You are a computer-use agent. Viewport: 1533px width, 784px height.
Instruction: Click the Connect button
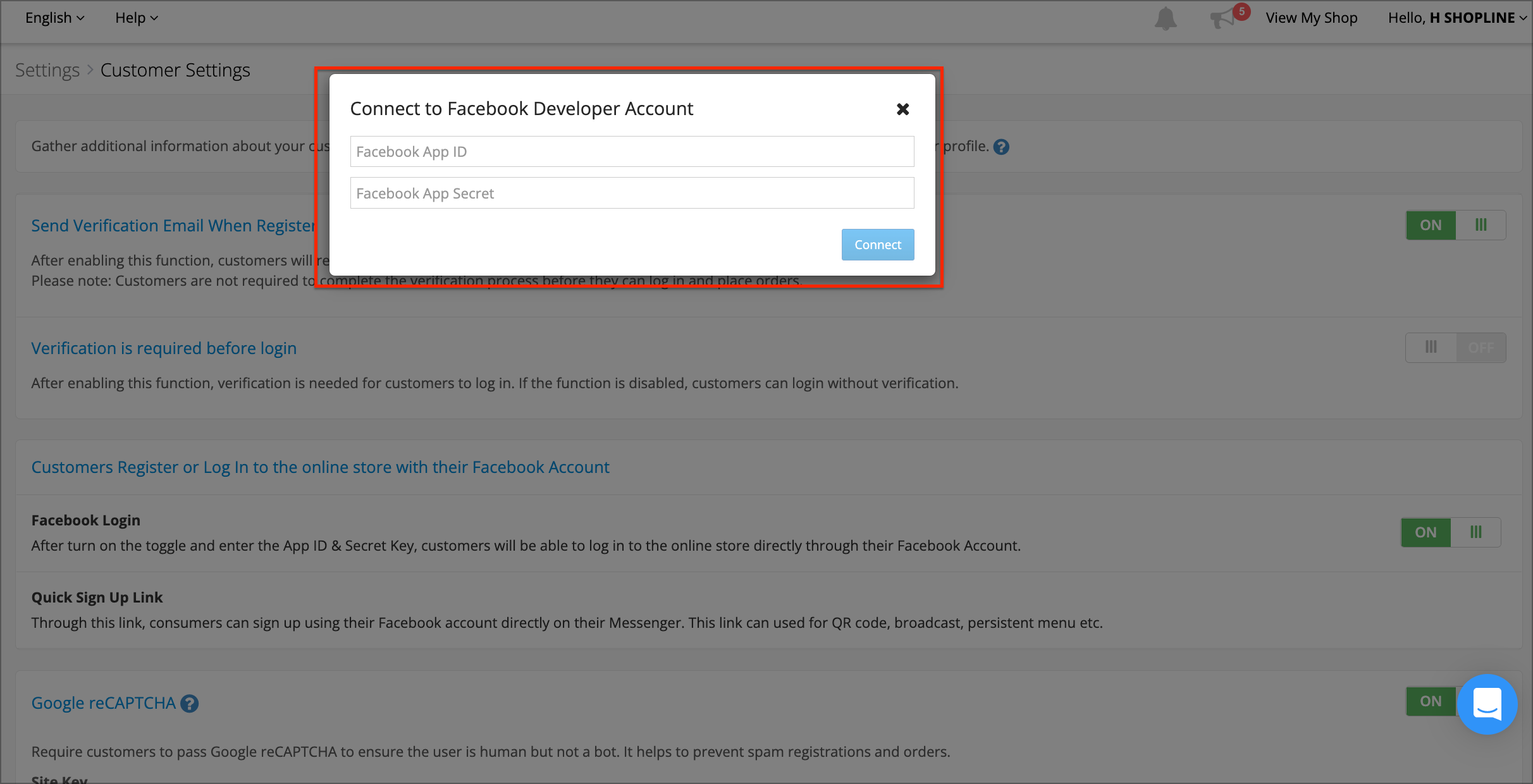click(x=878, y=245)
